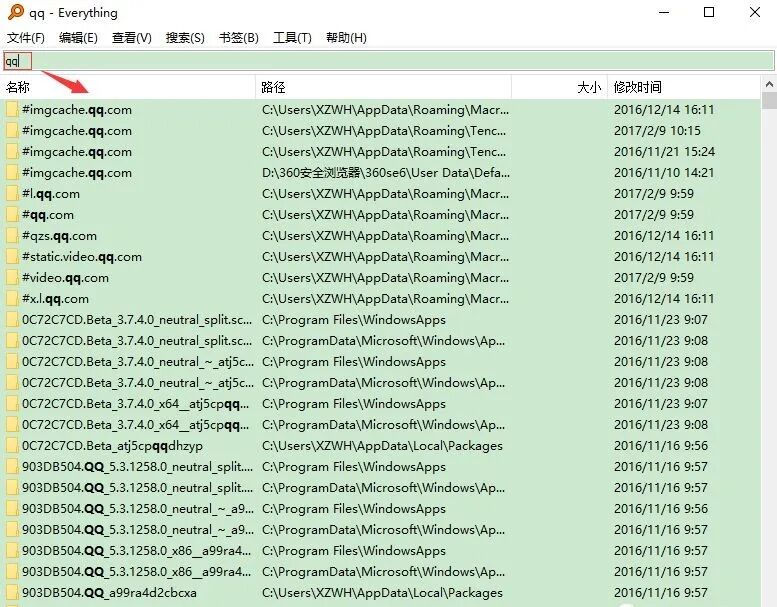Image resolution: width=777 pixels, height=607 pixels.
Task: Select the #qzs.qq.com result name
Action: (x=59, y=236)
